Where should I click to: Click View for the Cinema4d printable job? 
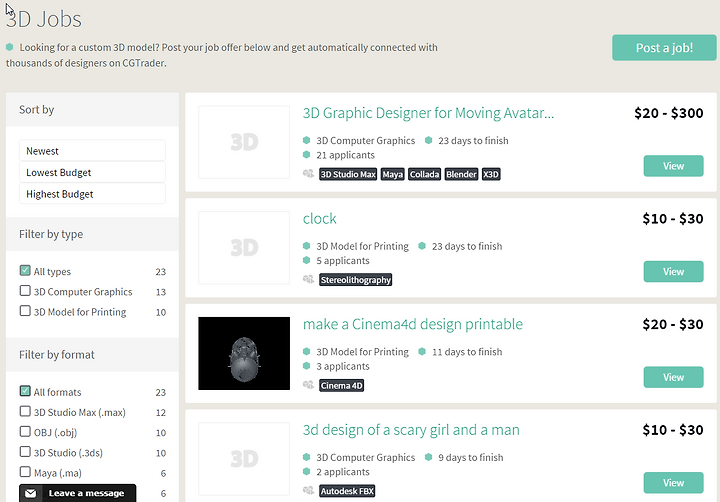673,377
